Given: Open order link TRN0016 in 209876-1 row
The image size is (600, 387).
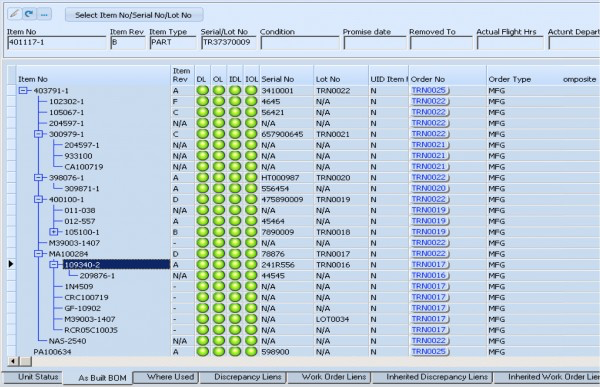Looking at the screenshot, I should [x=429, y=275].
